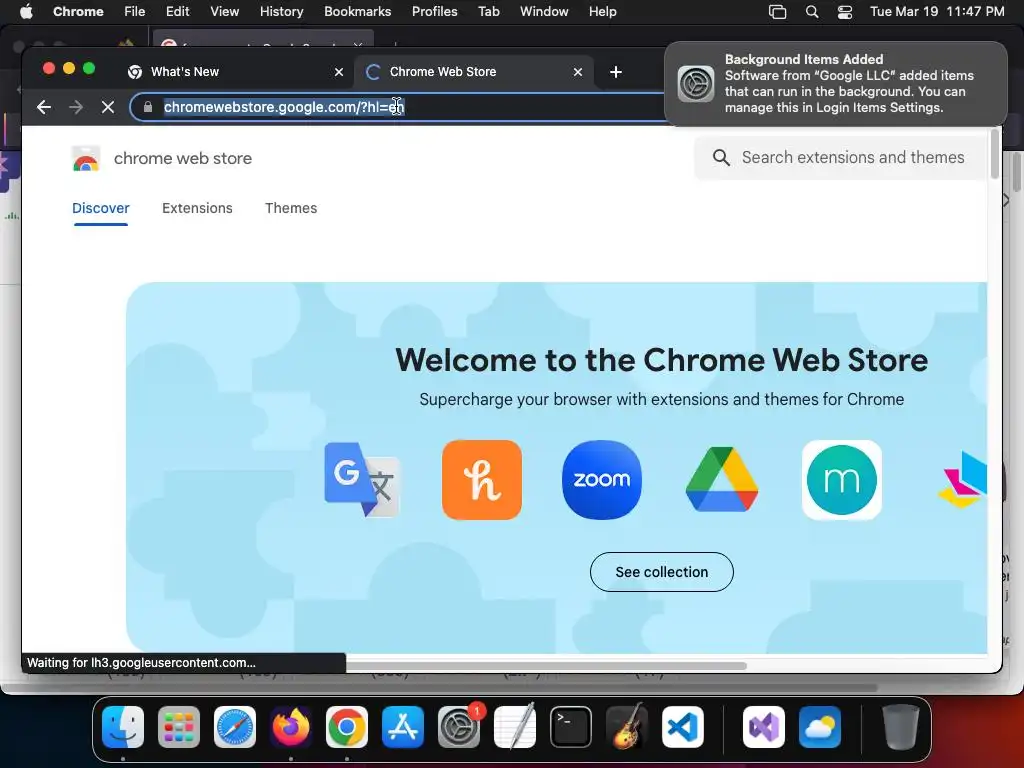1024x768 pixels.
Task: Open a new tab with plus button
Action: click(615, 72)
